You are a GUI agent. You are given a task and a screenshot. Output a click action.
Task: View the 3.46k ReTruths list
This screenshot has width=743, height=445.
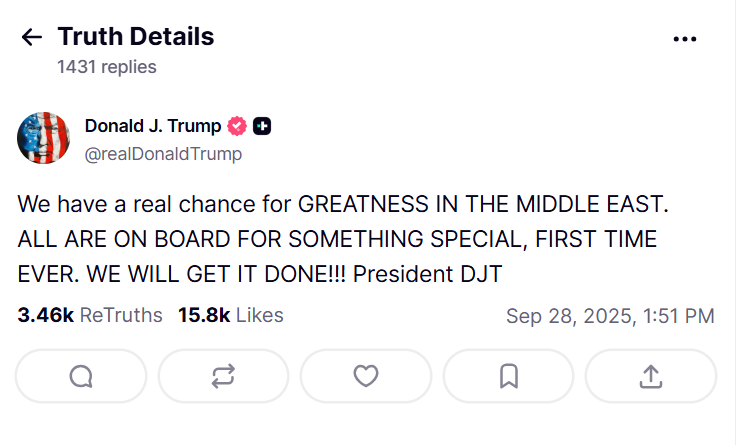pos(90,315)
